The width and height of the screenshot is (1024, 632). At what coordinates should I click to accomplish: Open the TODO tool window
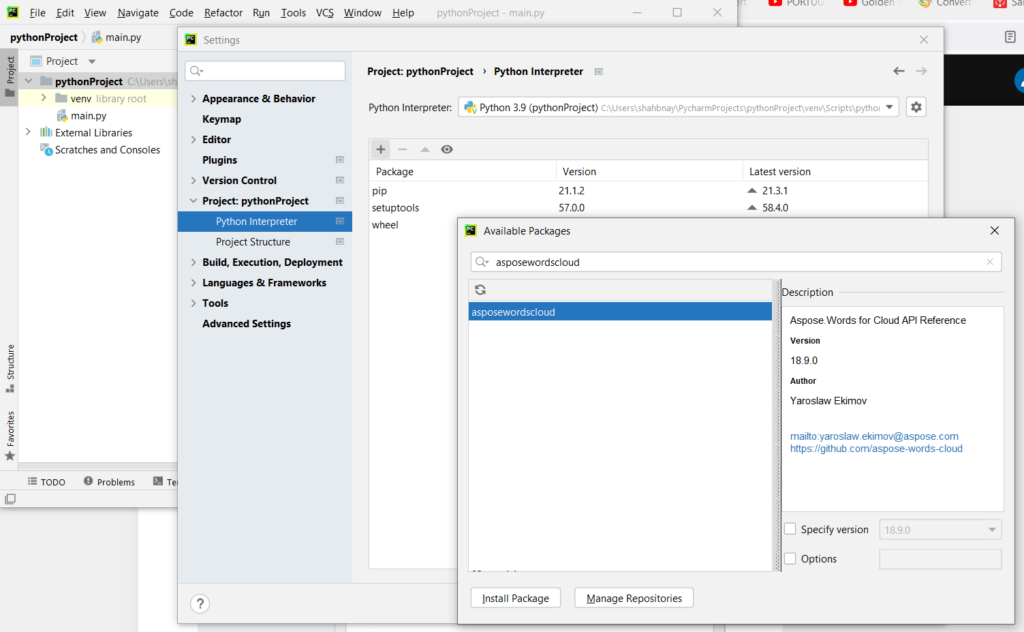[46, 482]
